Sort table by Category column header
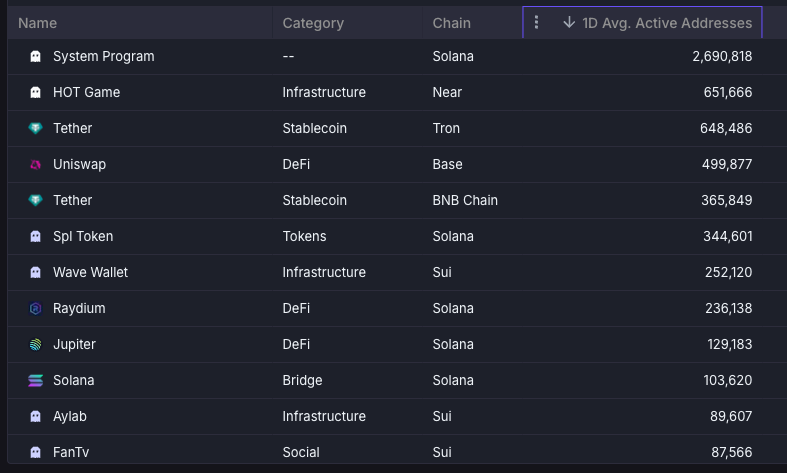 313,23
